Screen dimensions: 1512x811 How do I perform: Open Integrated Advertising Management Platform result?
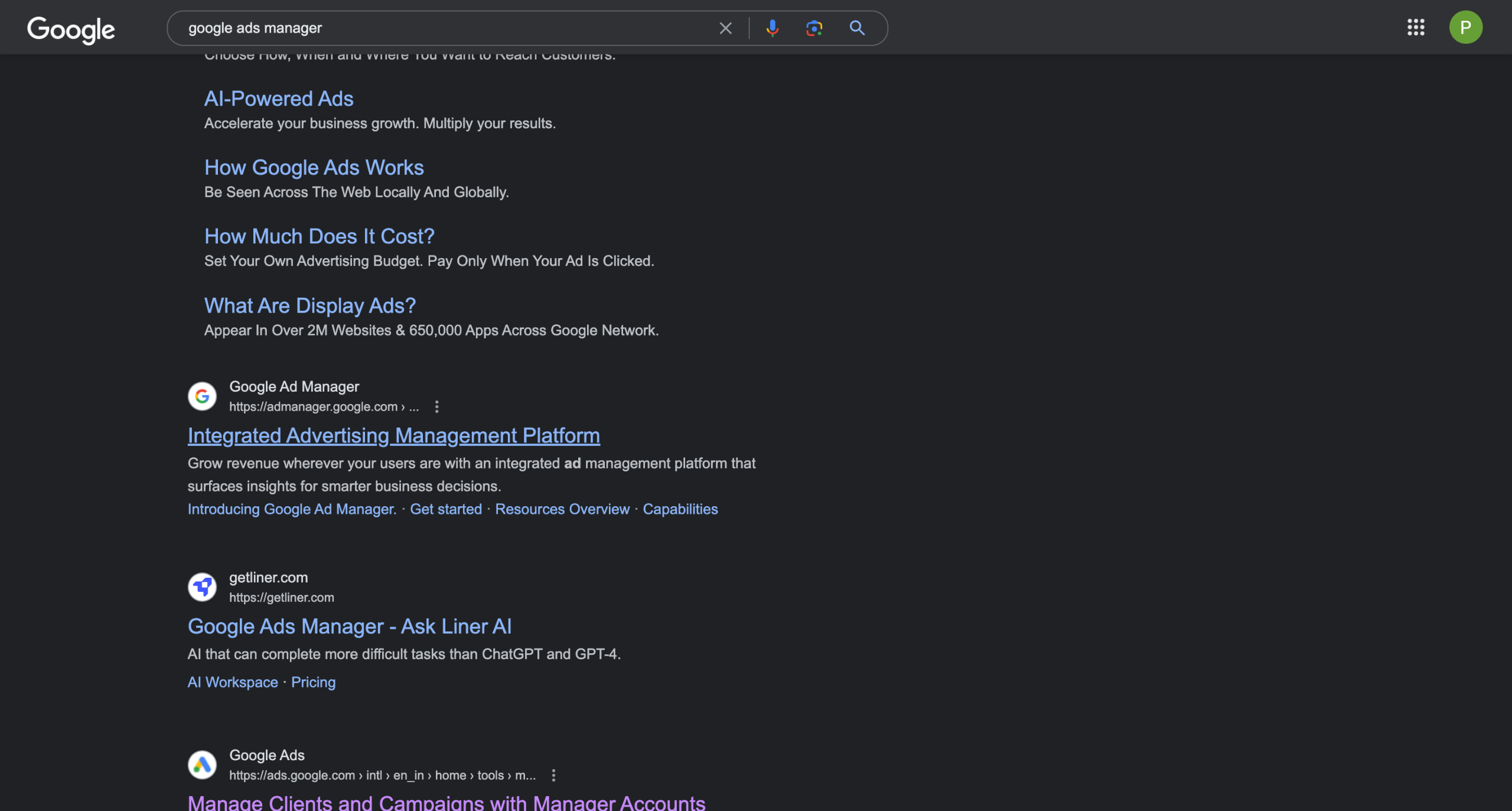click(394, 435)
